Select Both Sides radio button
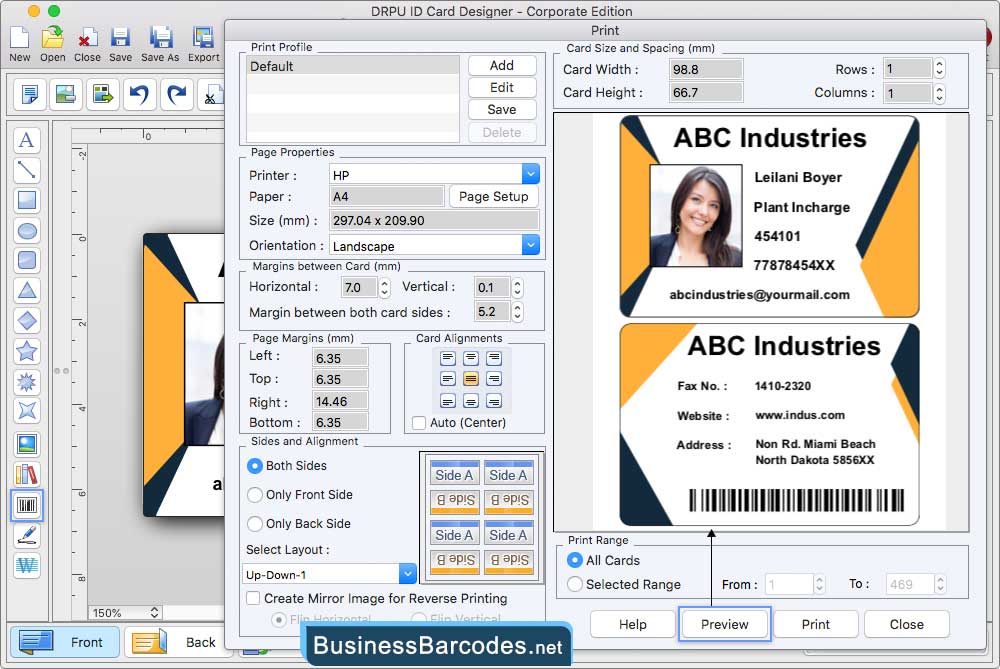 point(254,466)
